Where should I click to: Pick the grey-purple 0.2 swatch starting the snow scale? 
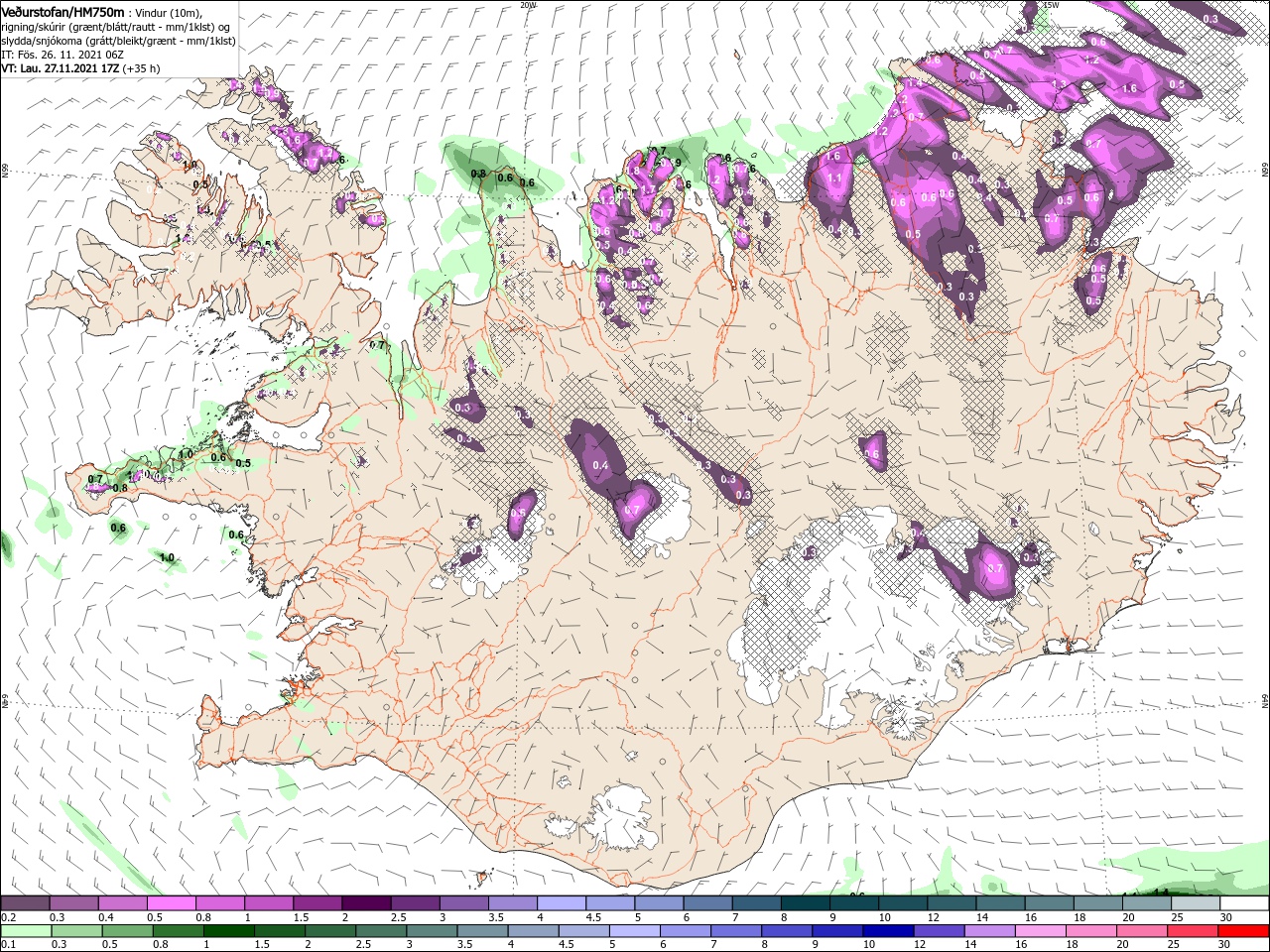pyautogui.click(x=25, y=903)
